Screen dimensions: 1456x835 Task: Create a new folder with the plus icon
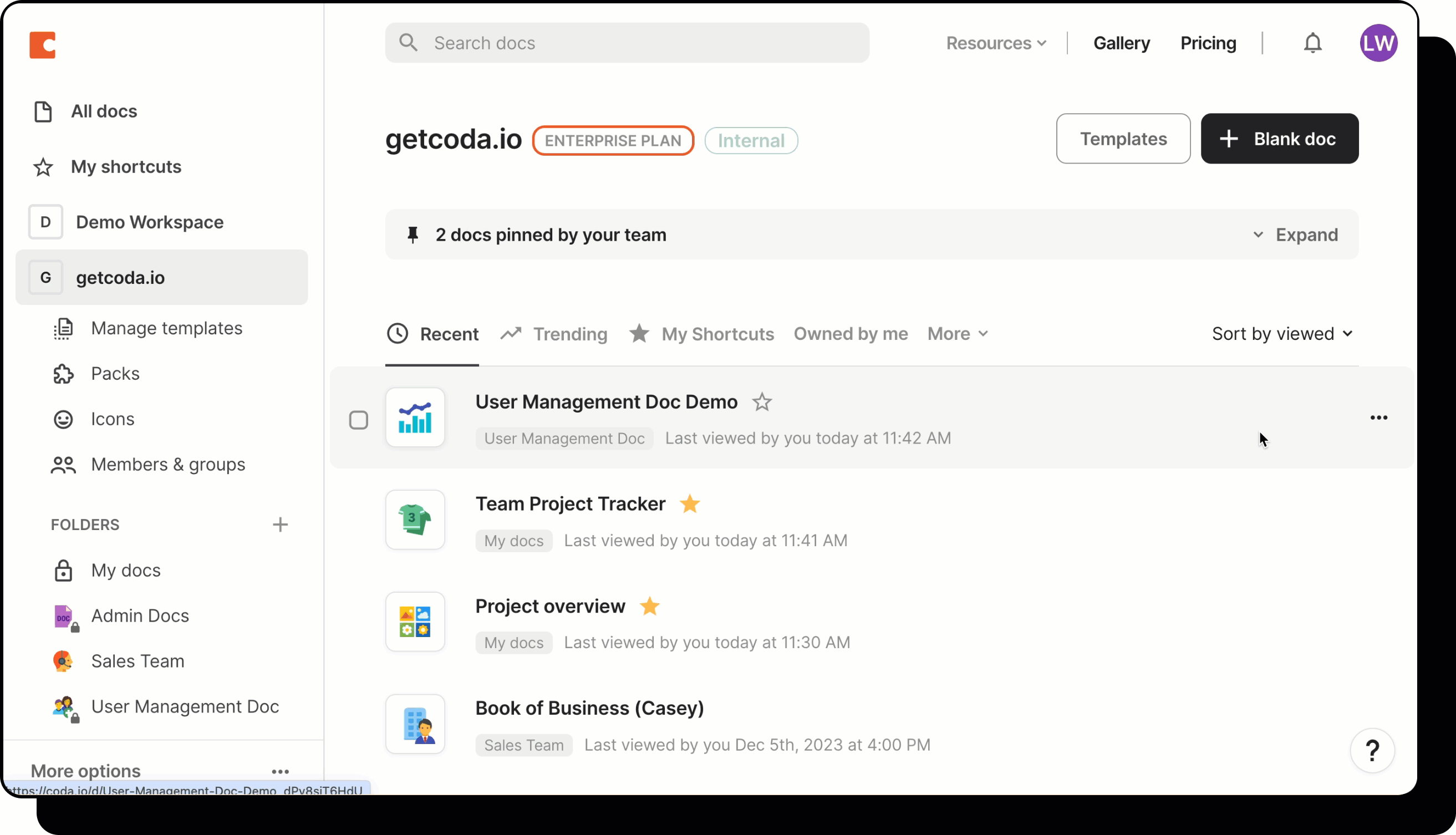[281, 524]
